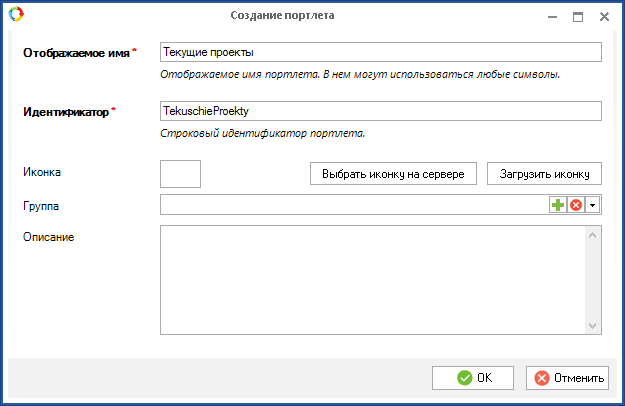Click the up arrow of Описание scrollbar
The image size is (625, 406).
[592, 235]
